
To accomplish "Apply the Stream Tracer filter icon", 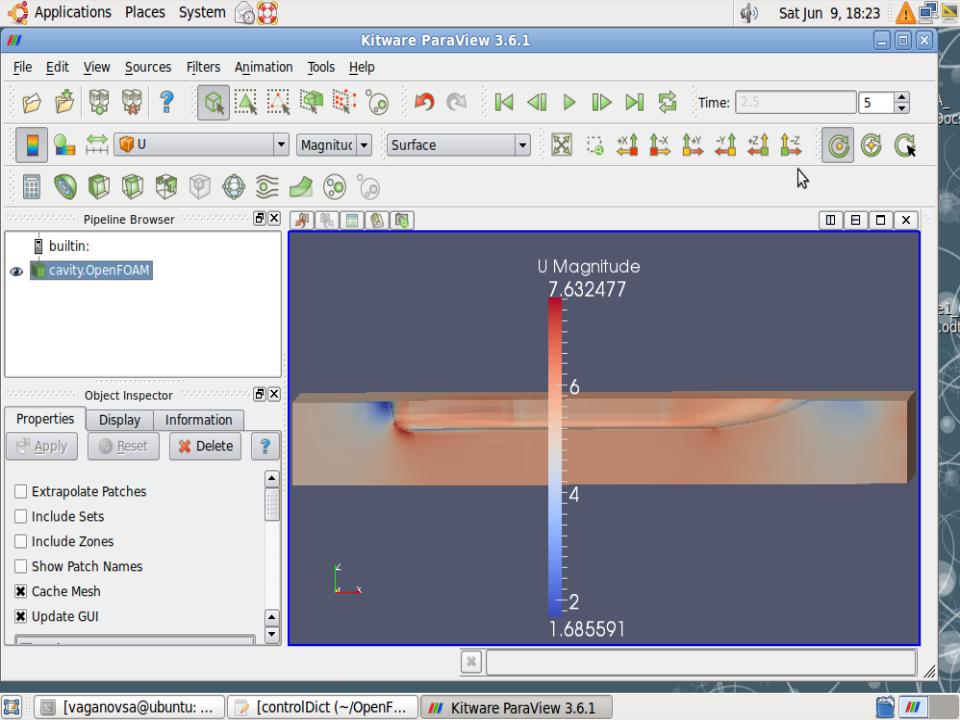I will [267, 187].
